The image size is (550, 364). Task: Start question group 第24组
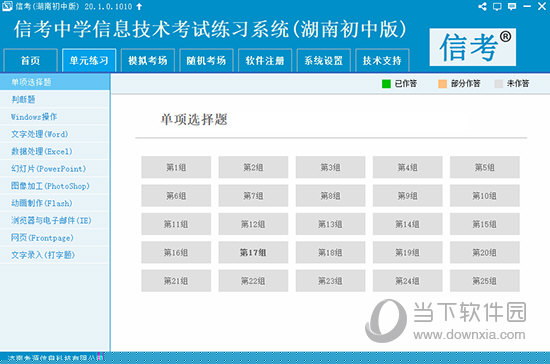(x=408, y=281)
